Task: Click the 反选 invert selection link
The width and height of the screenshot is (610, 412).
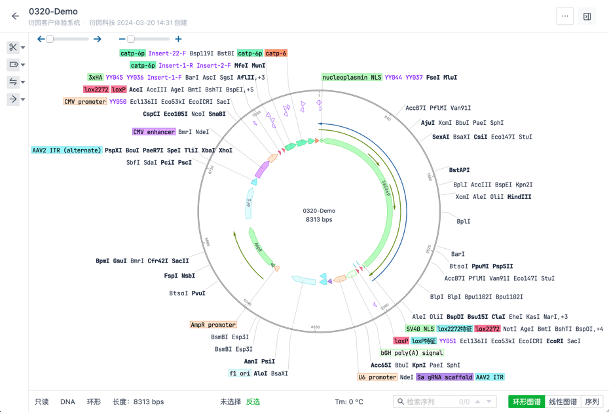Action: pyautogui.click(x=253, y=401)
